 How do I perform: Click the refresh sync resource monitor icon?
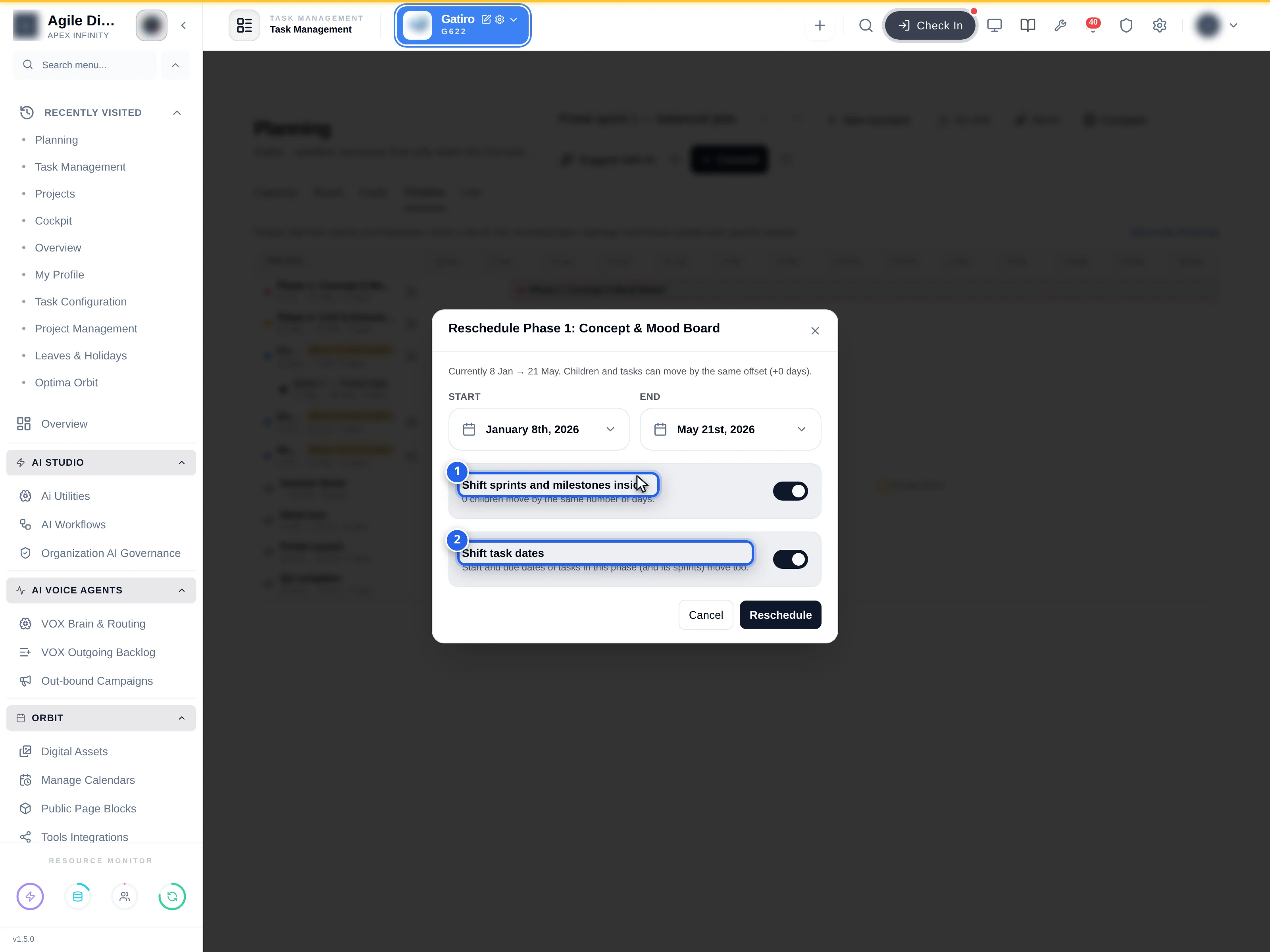172,896
